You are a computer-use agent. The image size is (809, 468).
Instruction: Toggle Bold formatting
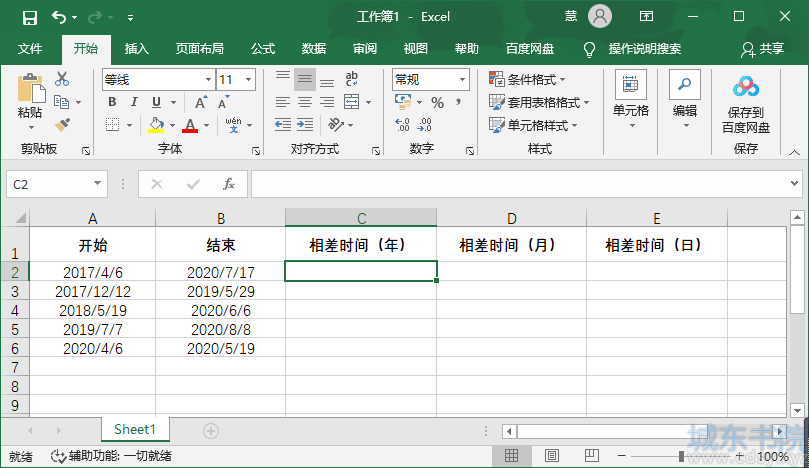(112, 102)
